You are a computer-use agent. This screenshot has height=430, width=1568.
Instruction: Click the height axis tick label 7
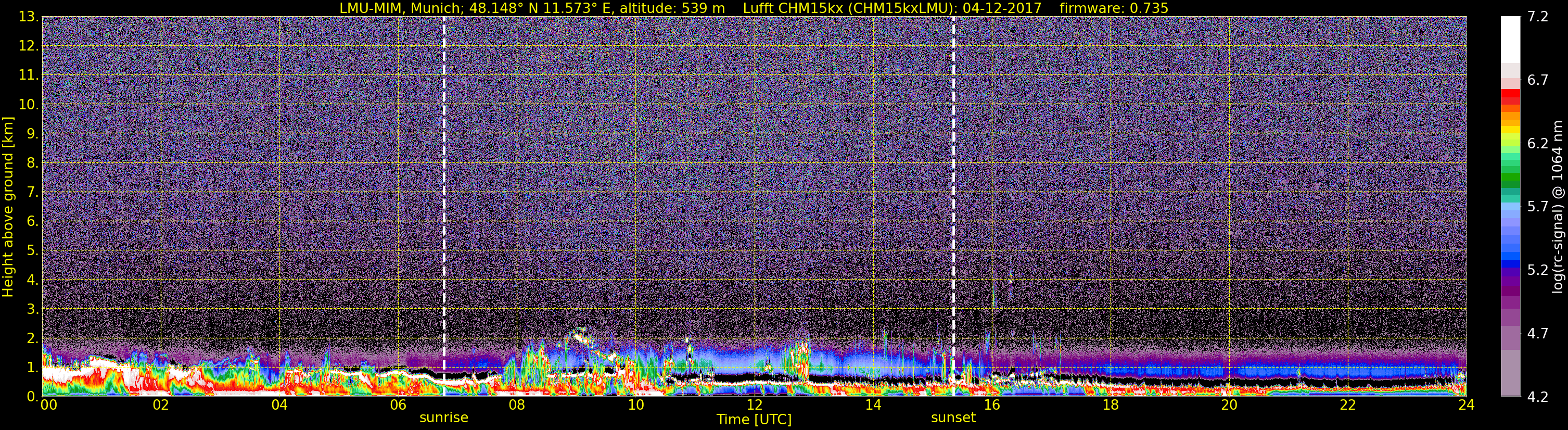(32, 192)
